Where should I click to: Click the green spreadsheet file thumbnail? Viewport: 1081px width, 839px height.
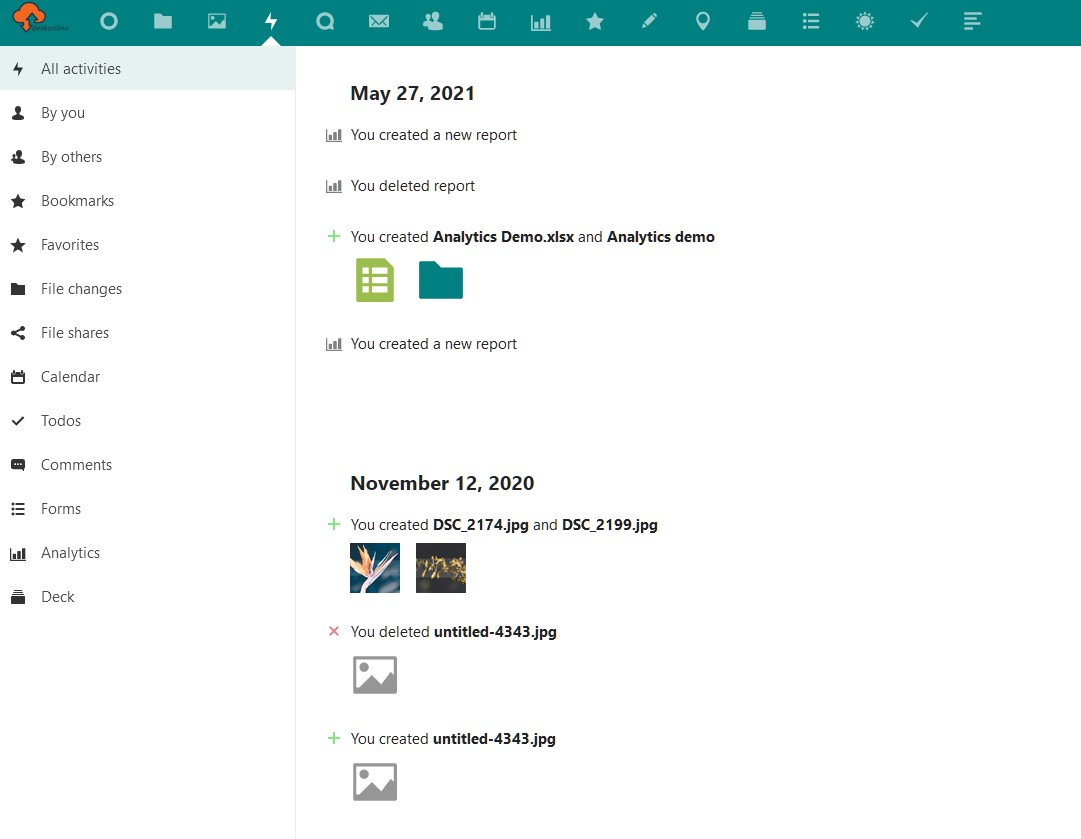pyautogui.click(x=375, y=280)
